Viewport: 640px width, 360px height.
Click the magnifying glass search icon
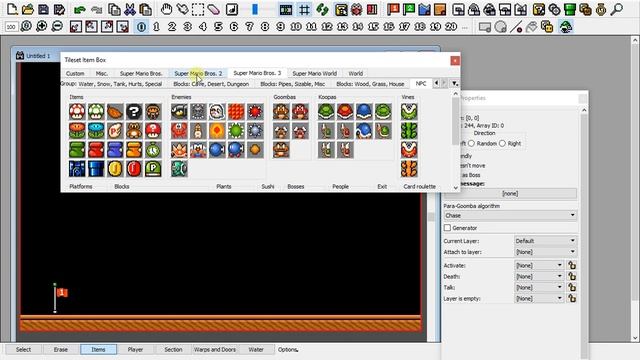pyautogui.click(x=617, y=9)
